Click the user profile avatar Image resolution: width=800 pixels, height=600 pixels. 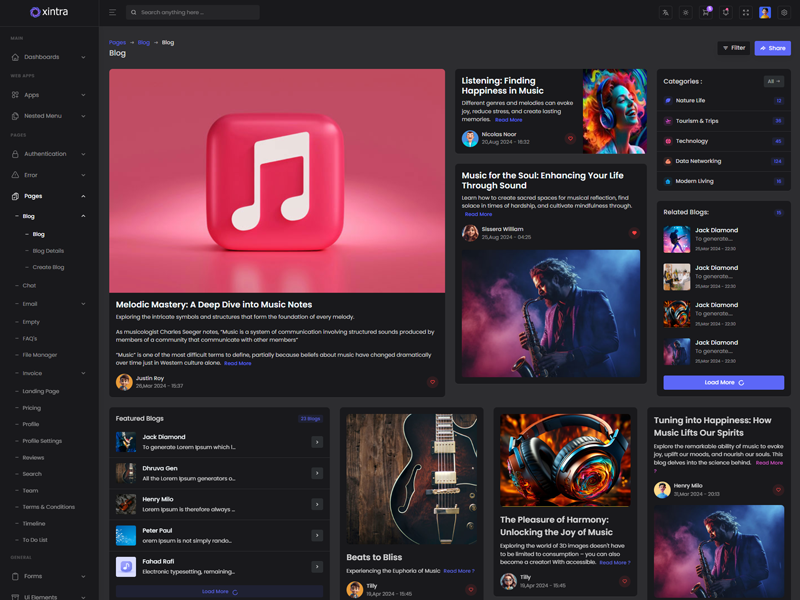pyautogui.click(x=765, y=13)
